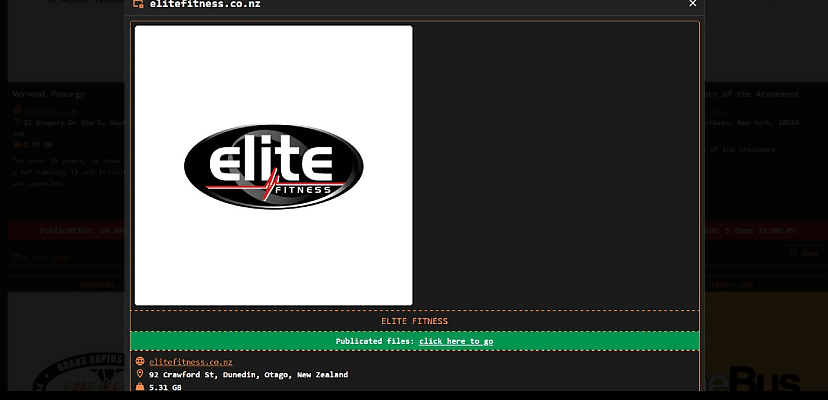Follow the 'click here to go' link
Image resolution: width=828 pixels, height=400 pixels.
point(456,341)
